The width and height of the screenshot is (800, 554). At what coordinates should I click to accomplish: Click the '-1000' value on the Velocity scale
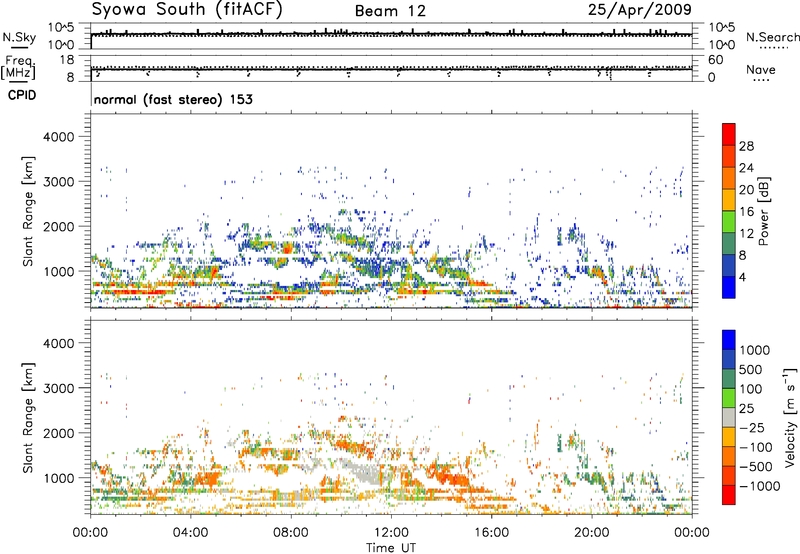760,486
